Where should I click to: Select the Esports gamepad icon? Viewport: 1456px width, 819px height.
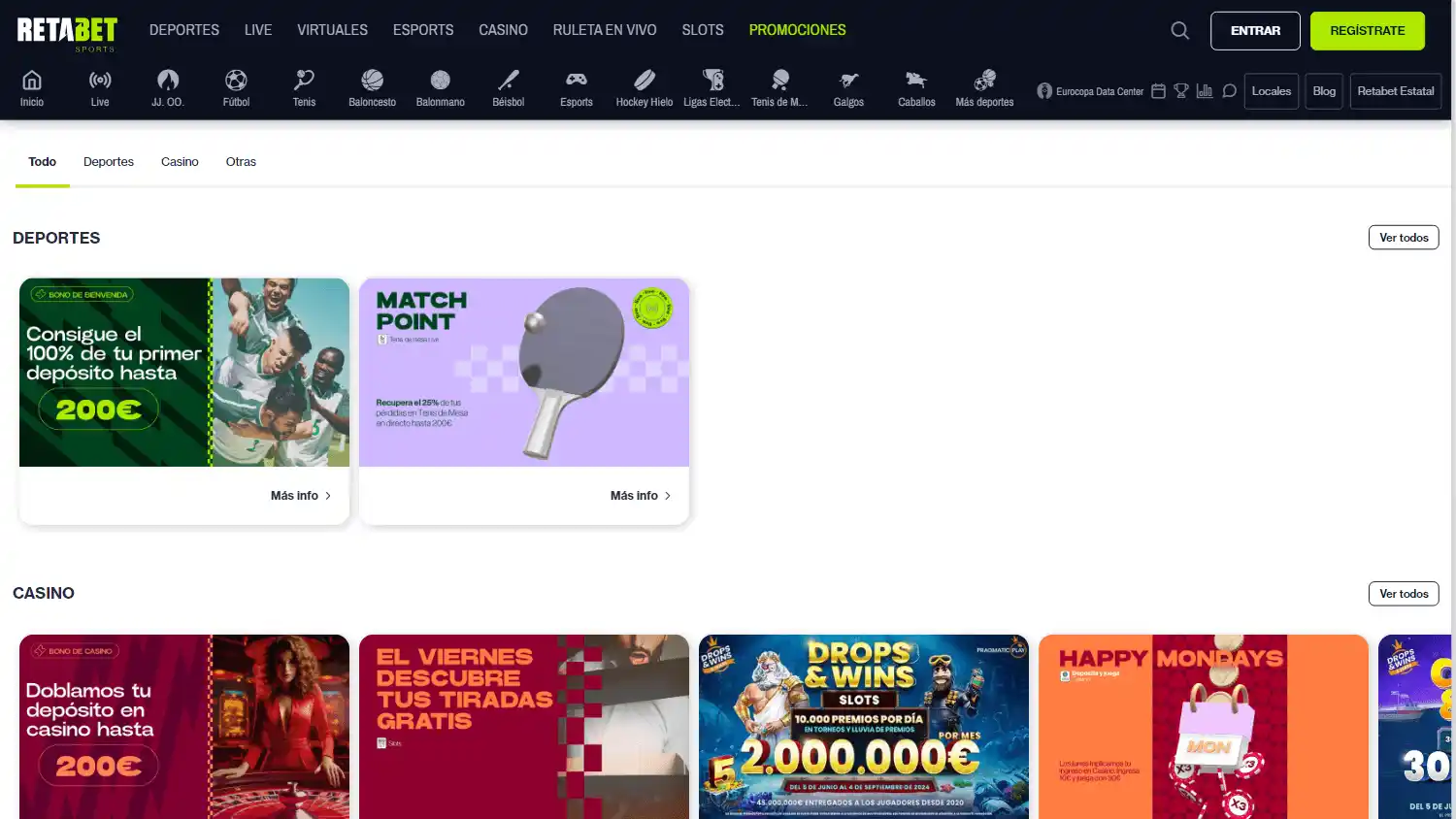click(x=576, y=80)
